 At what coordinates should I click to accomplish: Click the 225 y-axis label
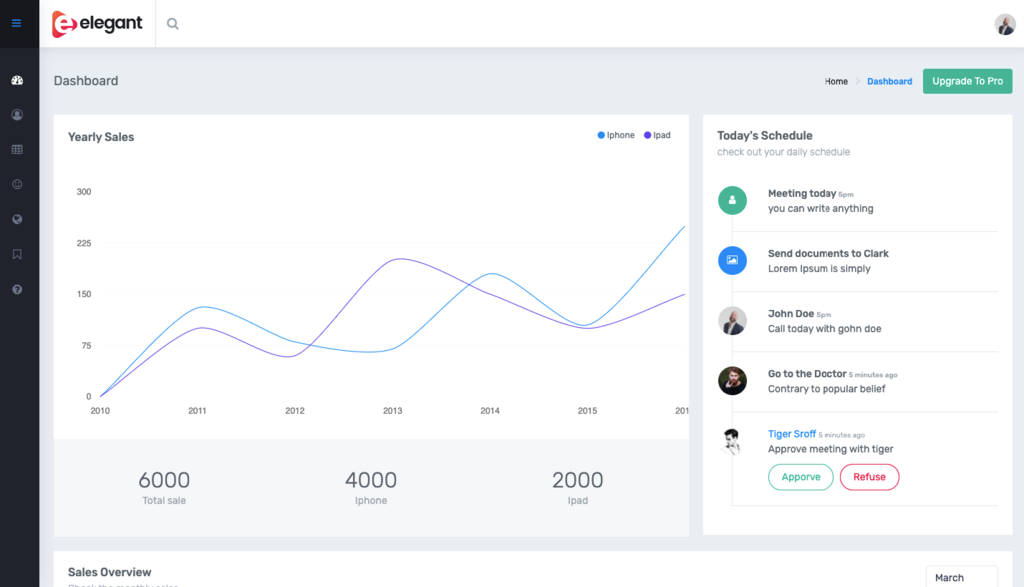point(84,243)
